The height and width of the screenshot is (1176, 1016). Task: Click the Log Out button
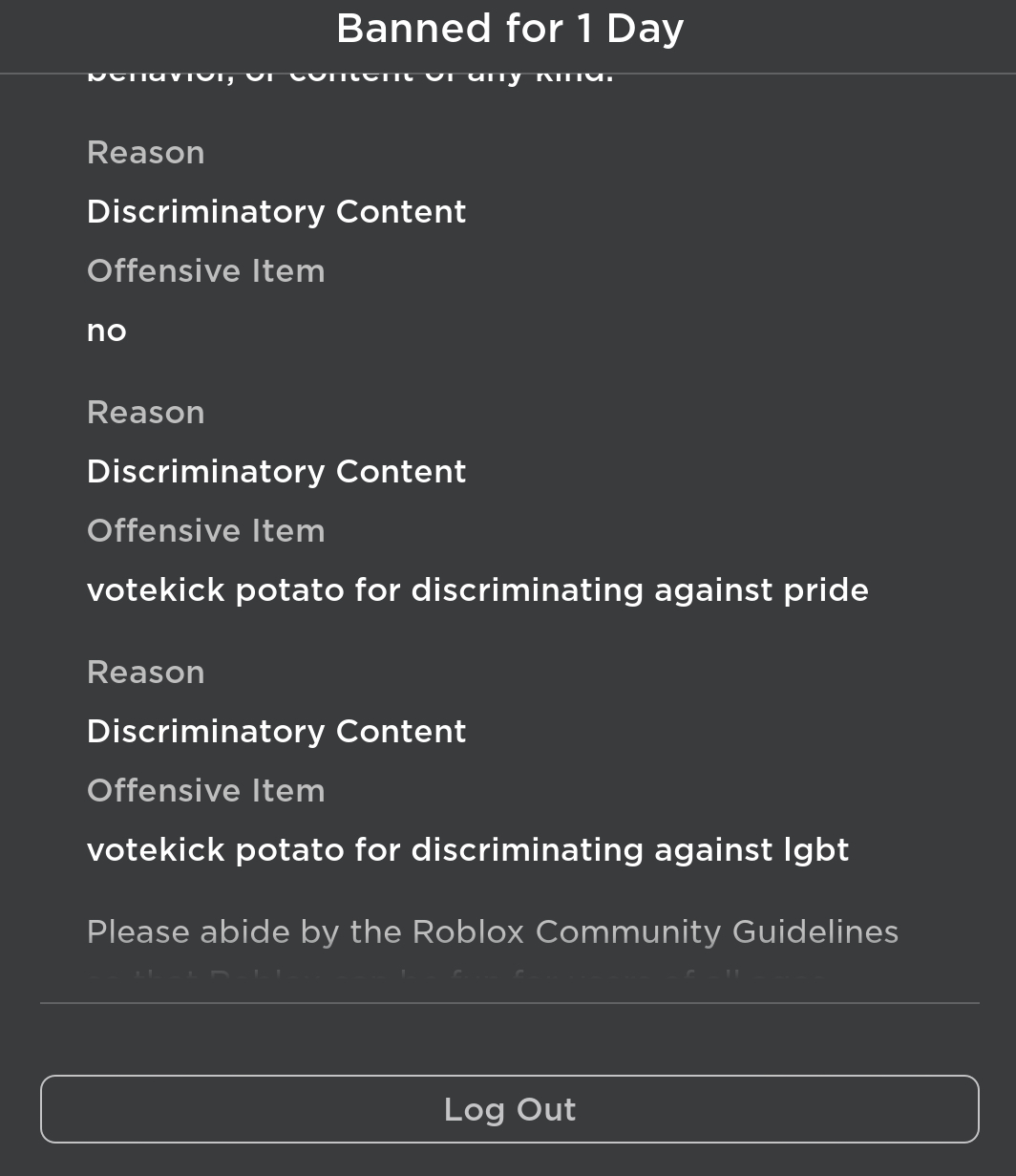pos(509,1109)
